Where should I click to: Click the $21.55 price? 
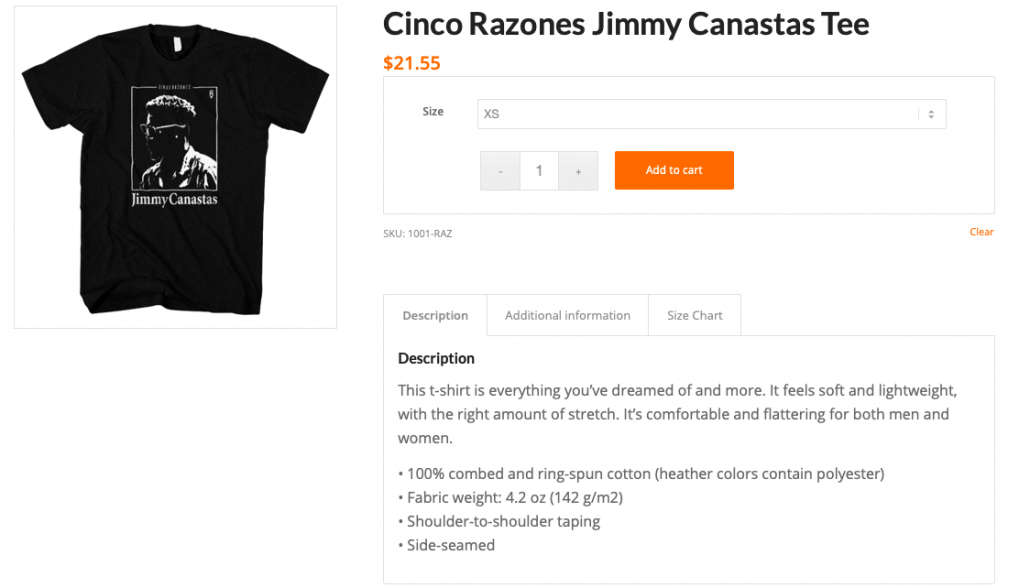[x=411, y=63]
